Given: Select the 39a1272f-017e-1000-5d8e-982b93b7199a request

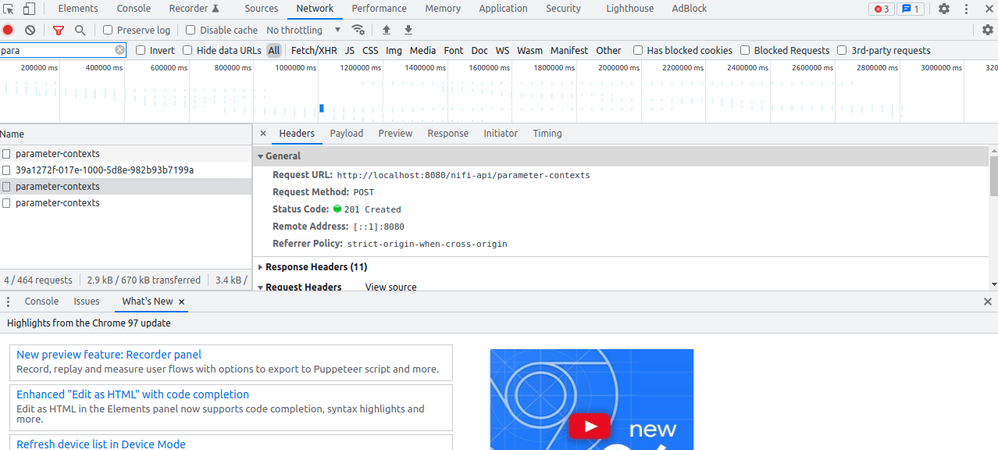Looking at the screenshot, I should tap(126, 170).
